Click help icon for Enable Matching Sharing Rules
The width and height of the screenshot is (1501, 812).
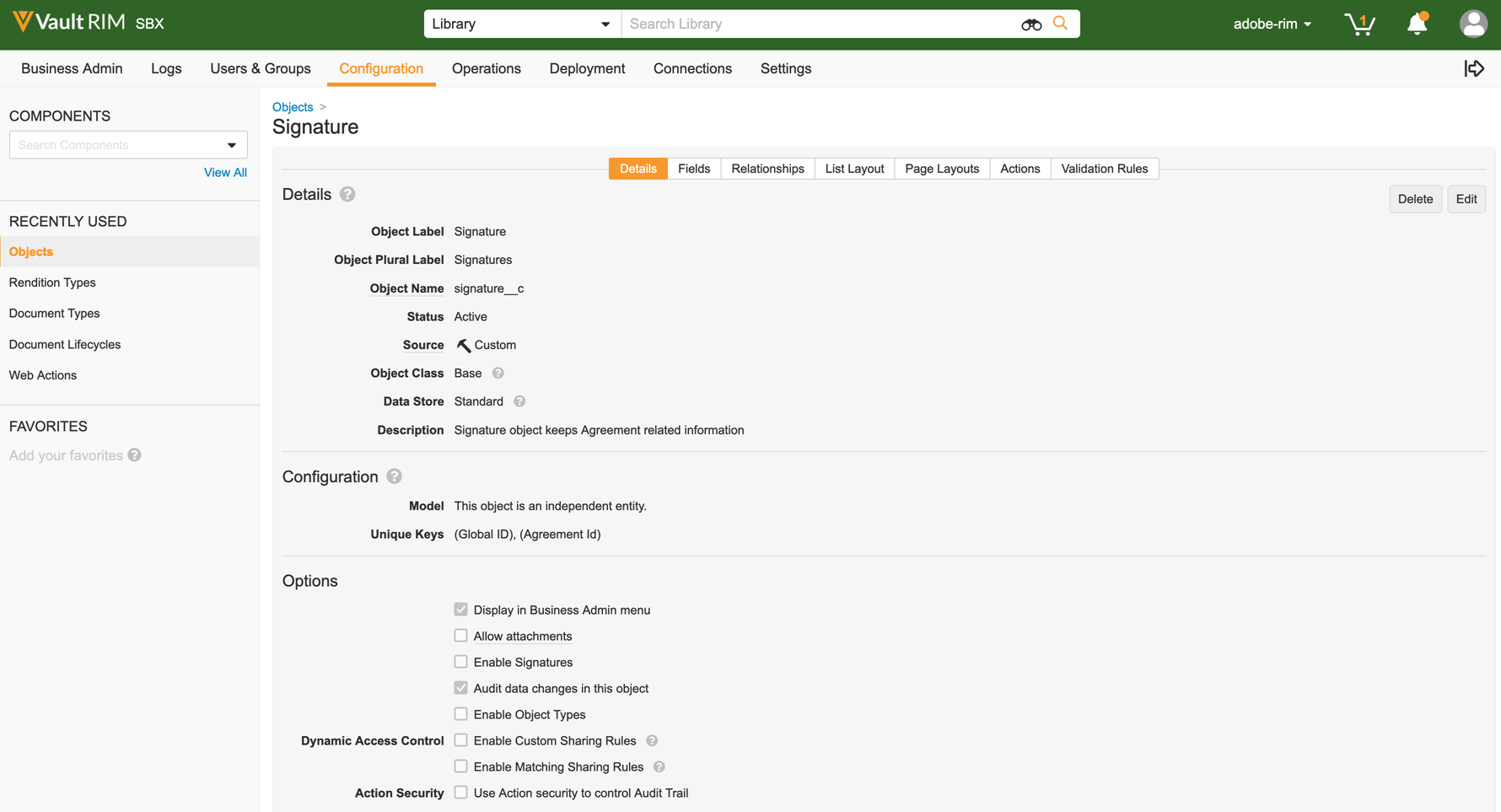tap(659, 767)
